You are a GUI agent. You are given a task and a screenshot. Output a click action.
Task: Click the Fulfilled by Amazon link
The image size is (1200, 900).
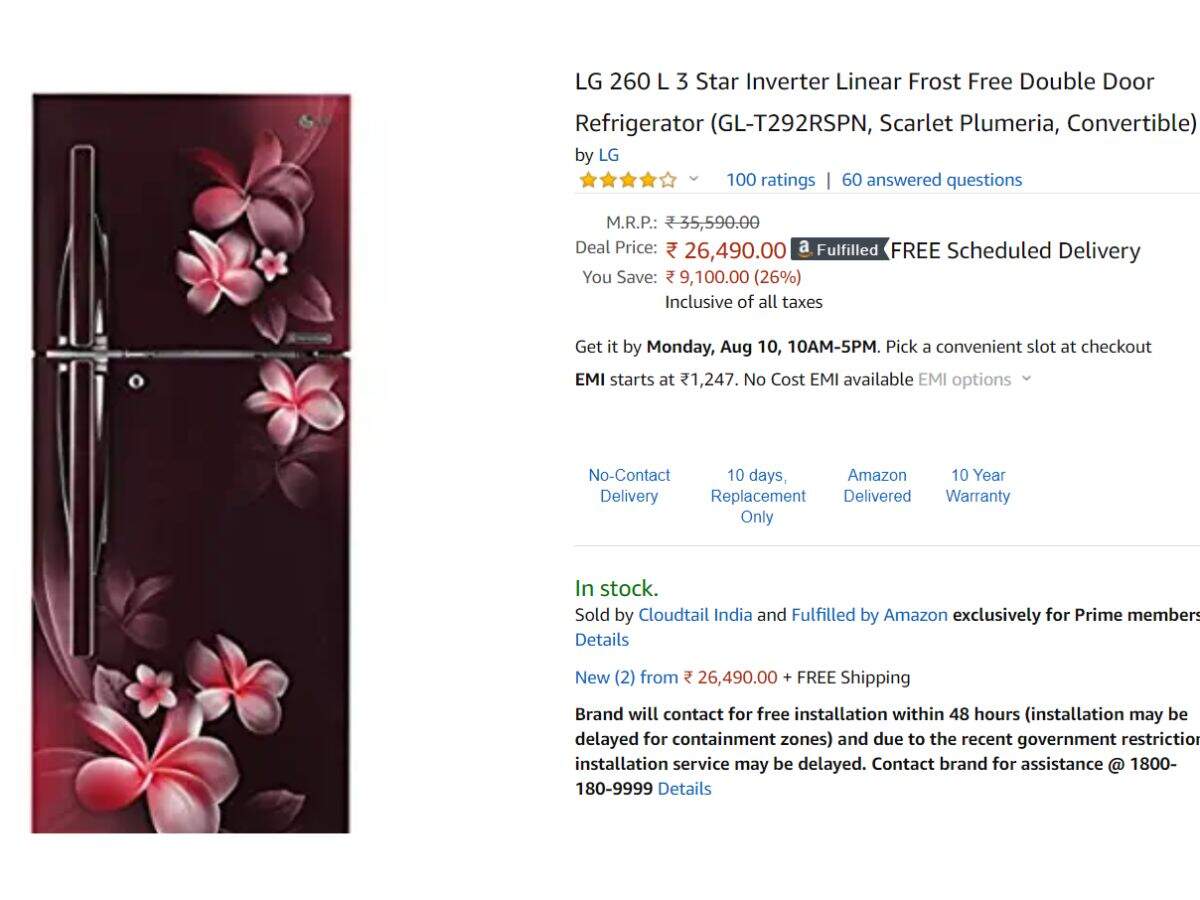pyautogui.click(x=869, y=615)
